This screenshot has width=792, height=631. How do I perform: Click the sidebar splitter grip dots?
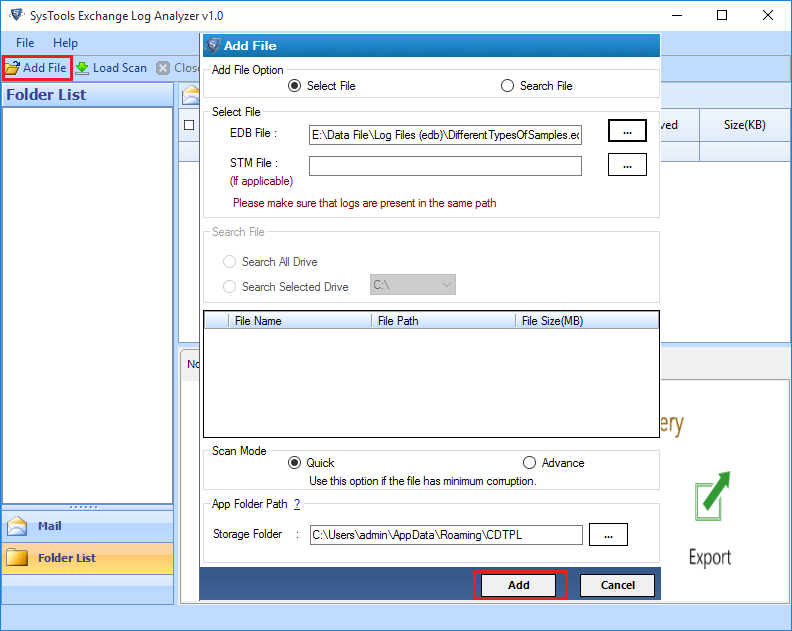point(83,507)
